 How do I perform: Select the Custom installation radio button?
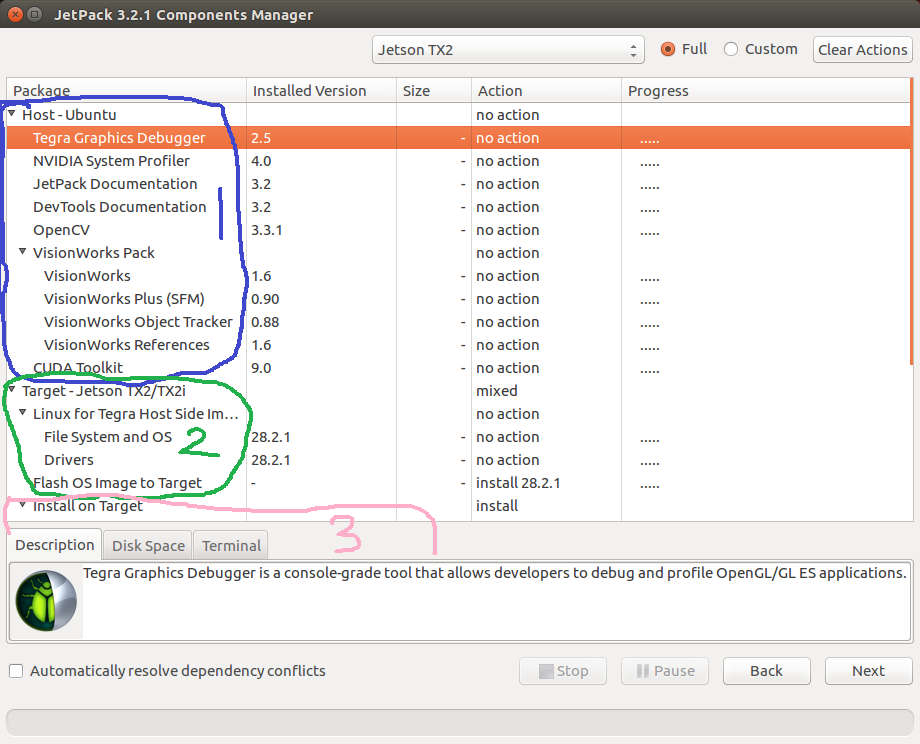coord(730,49)
